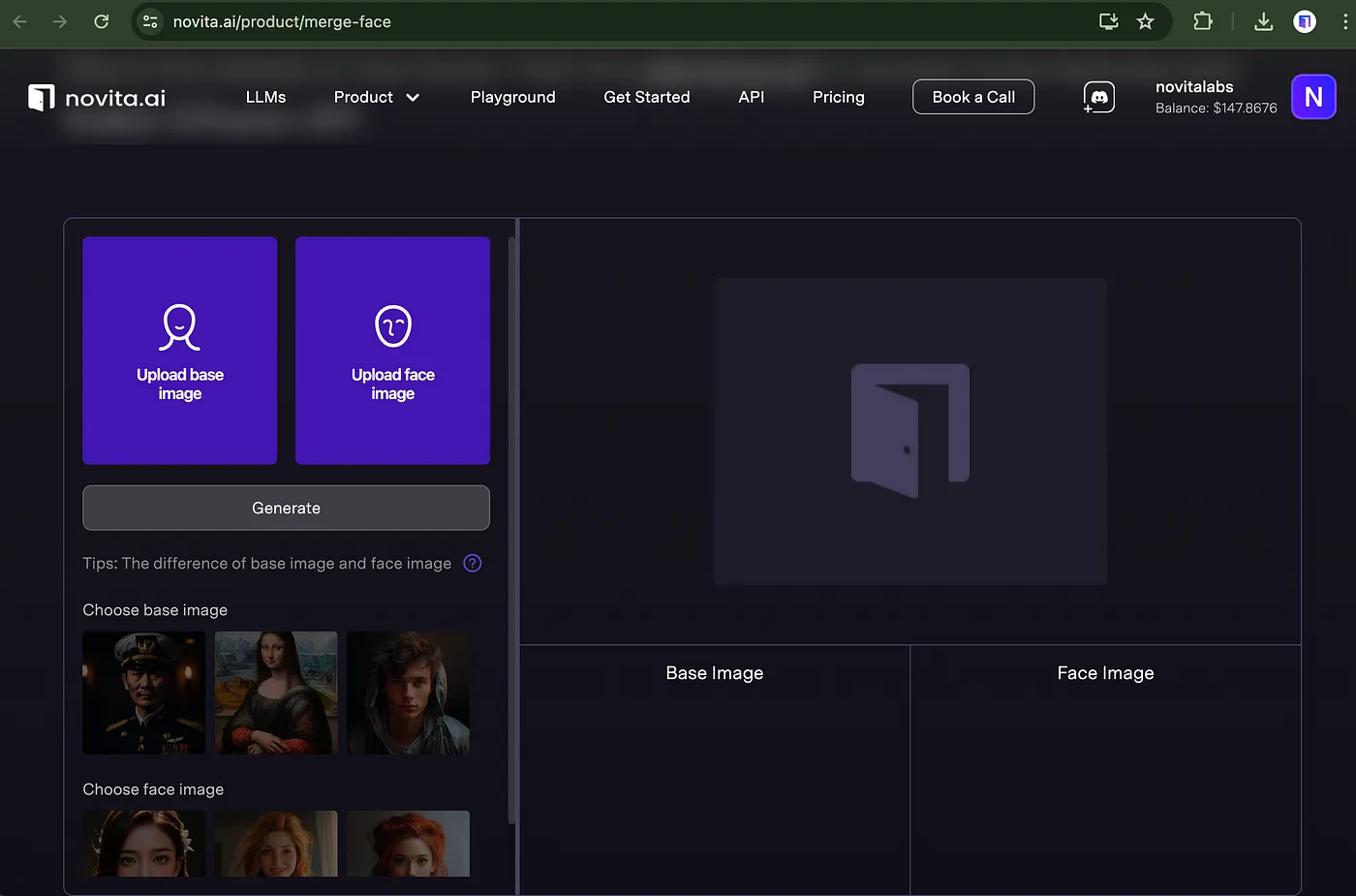Click the novita.ai logo
Viewport: 1356px width, 896px height.
click(97, 97)
